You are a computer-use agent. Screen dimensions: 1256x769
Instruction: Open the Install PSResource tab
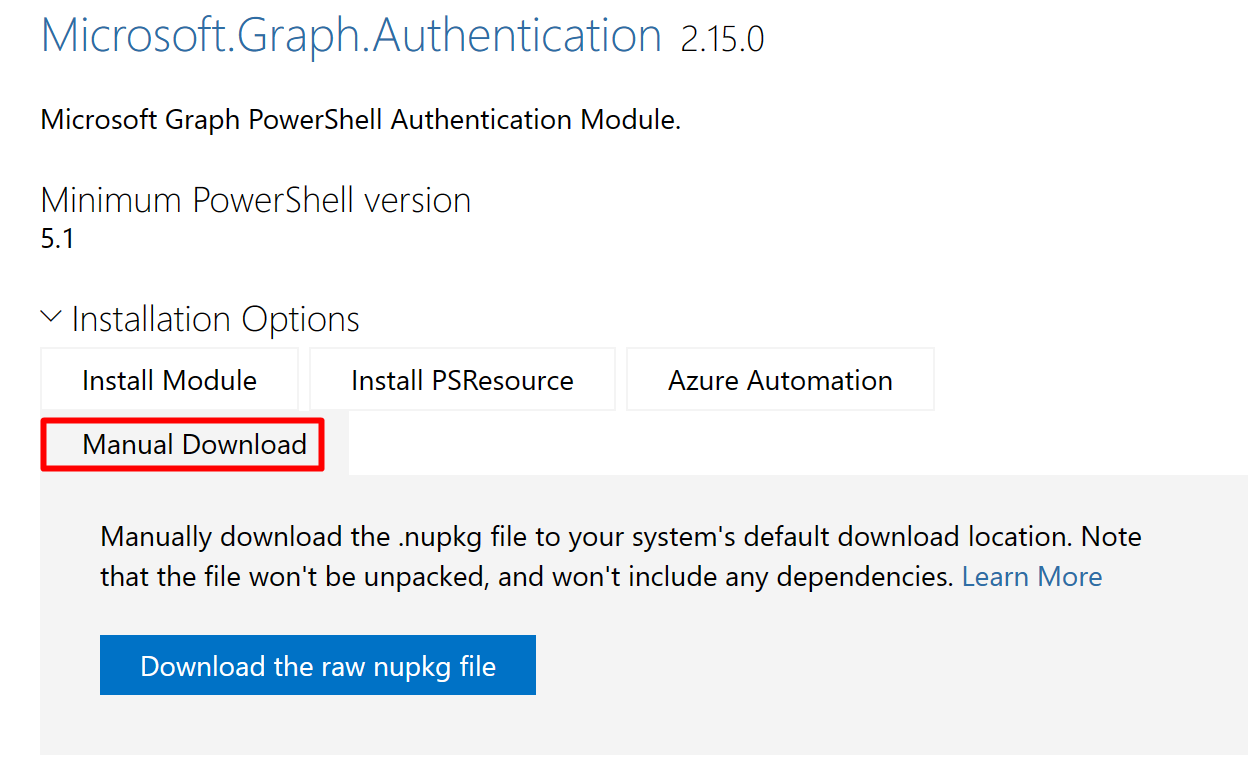pos(462,380)
